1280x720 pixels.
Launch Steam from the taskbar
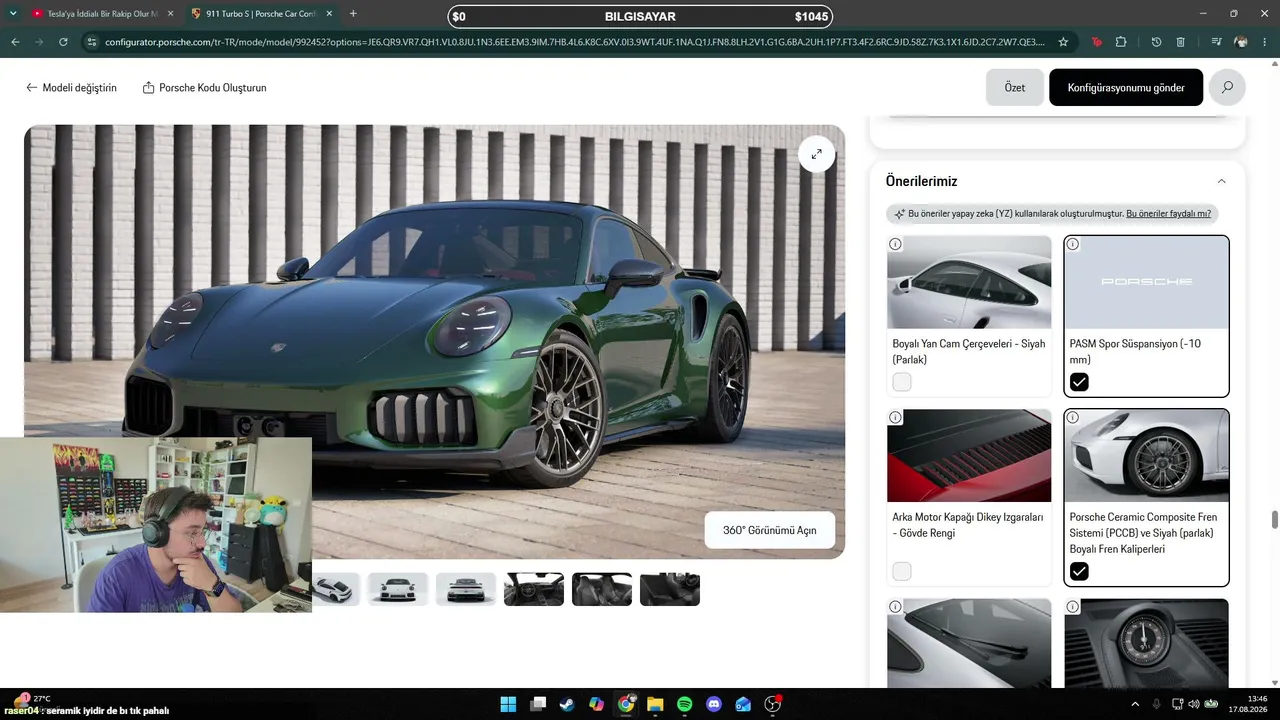[567, 704]
